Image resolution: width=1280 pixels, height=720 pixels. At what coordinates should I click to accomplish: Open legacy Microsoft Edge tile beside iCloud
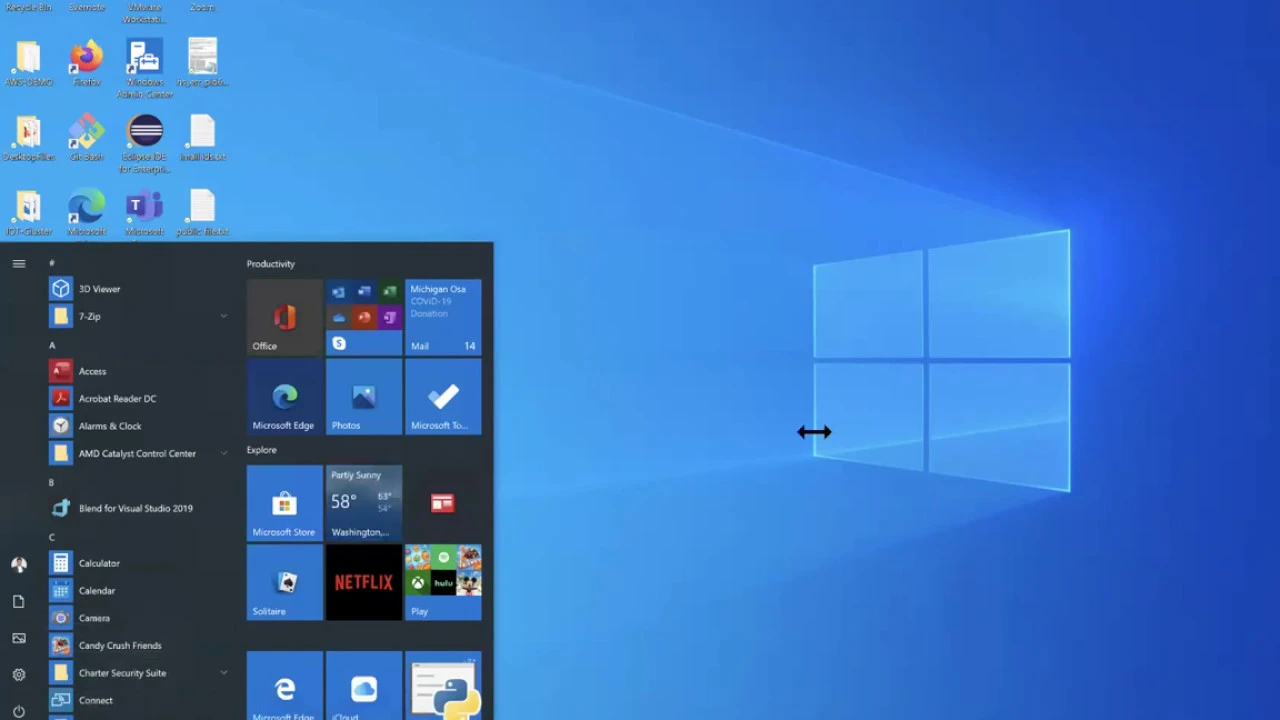(285, 686)
